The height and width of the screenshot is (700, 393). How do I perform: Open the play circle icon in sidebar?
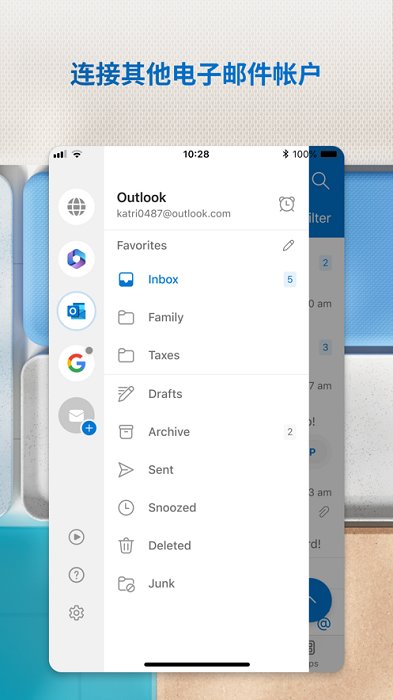click(x=76, y=537)
